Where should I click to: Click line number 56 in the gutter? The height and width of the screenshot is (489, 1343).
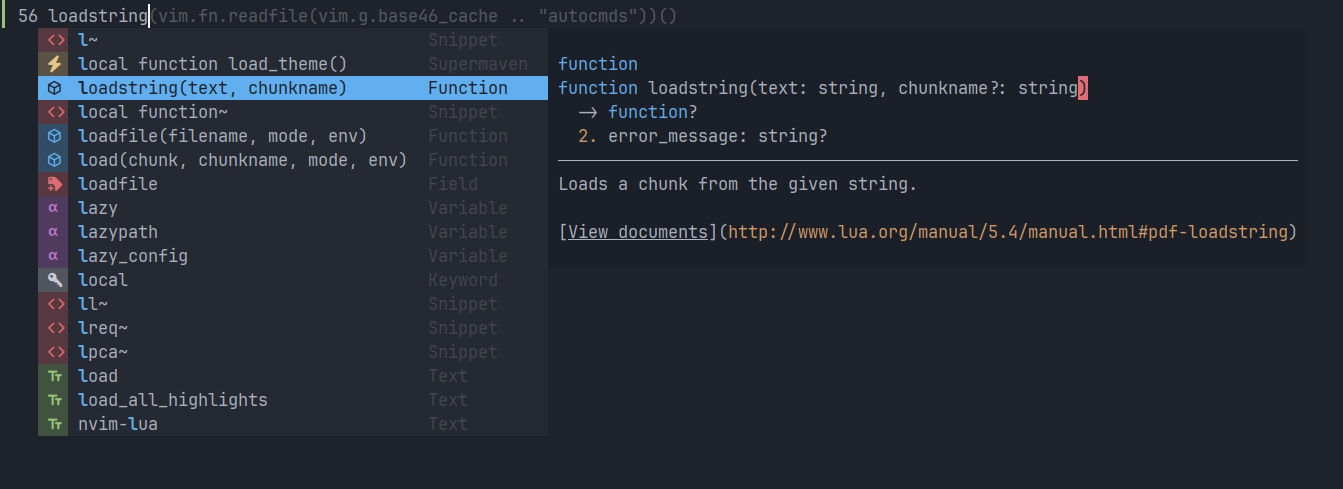click(x=28, y=16)
